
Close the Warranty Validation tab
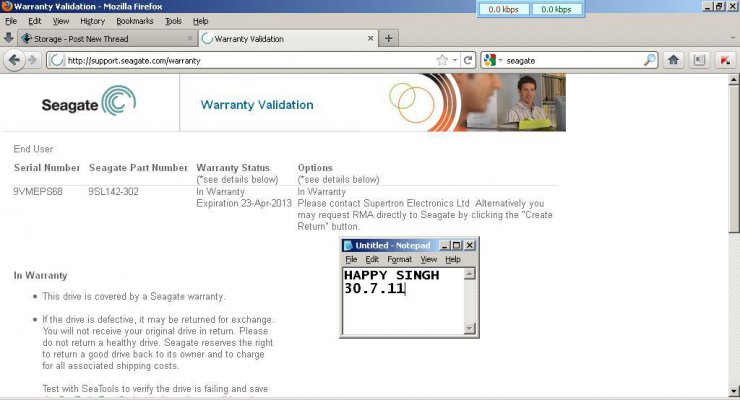pyautogui.click(x=370, y=38)
